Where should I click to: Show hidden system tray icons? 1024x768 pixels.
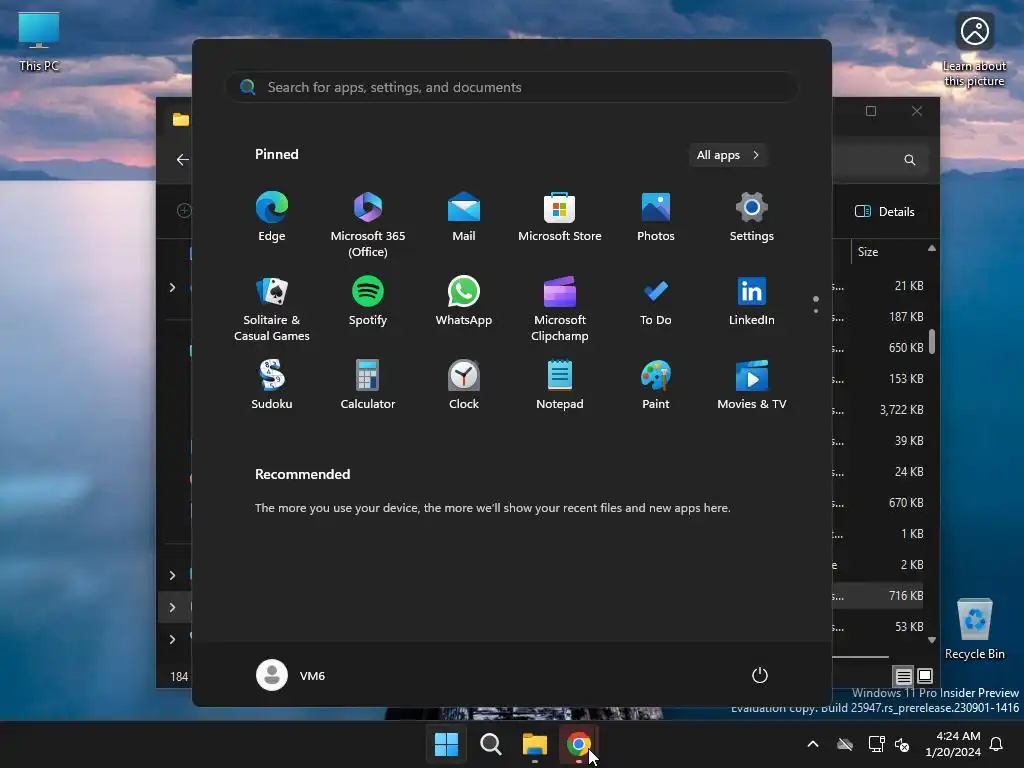813,744
